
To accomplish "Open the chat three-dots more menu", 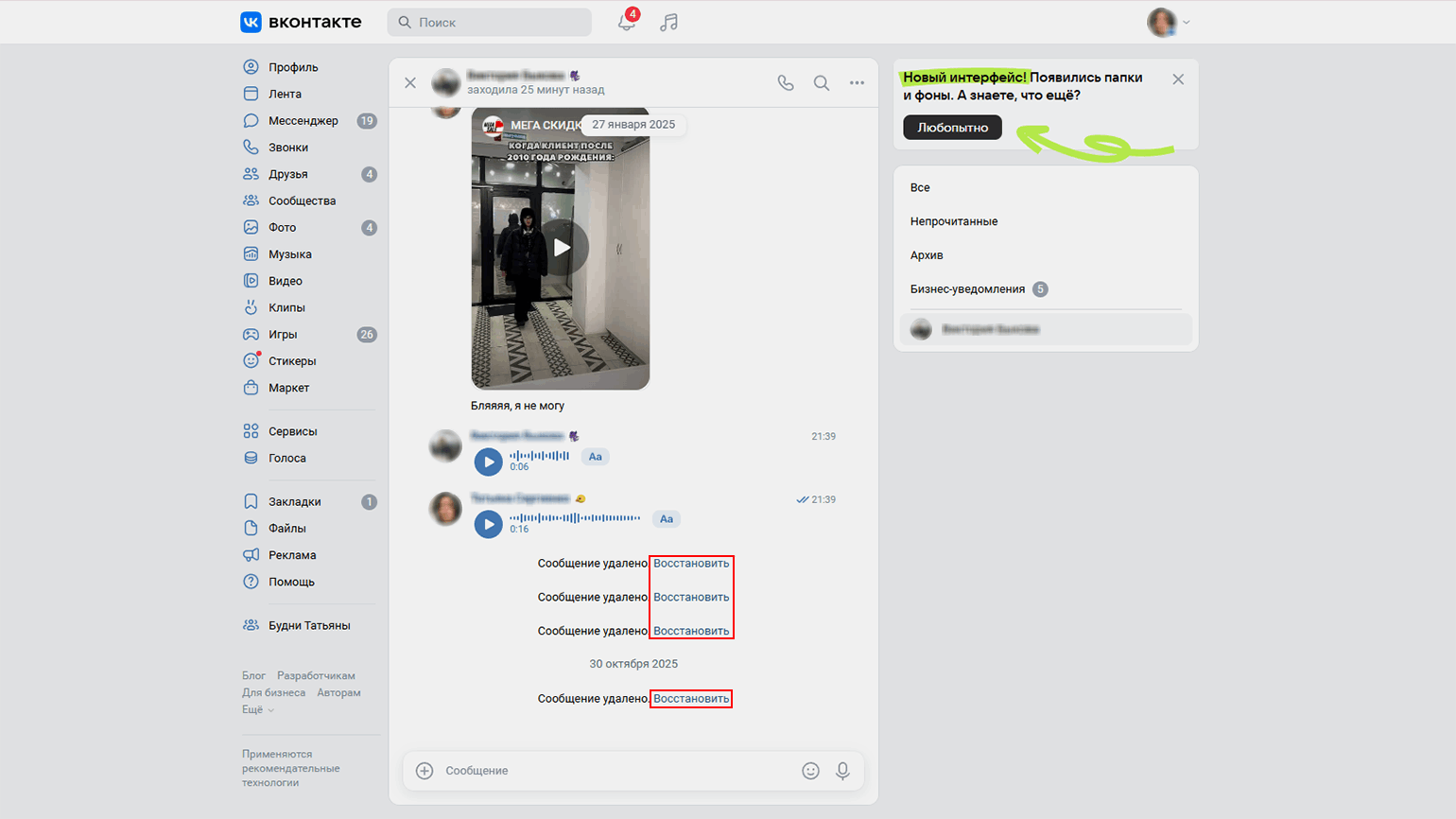I will [857, 83].
